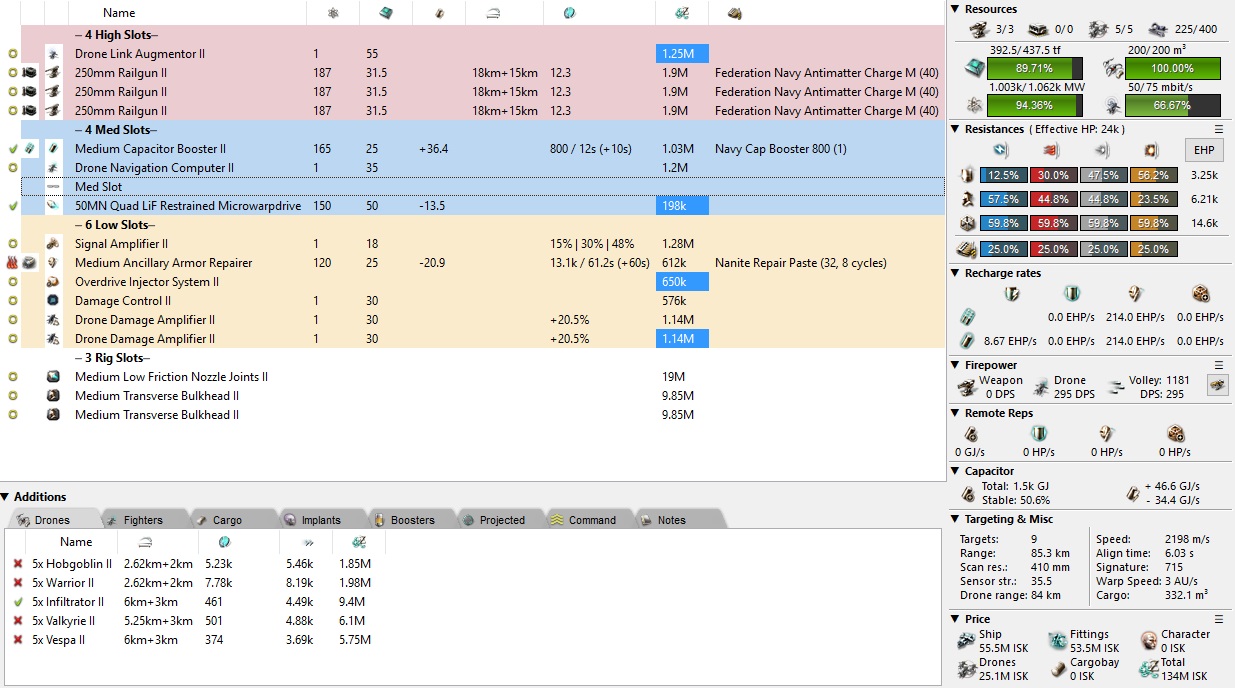
Task: Click the price column header icon
Action: pyautogui.click(x=681, y=13)
